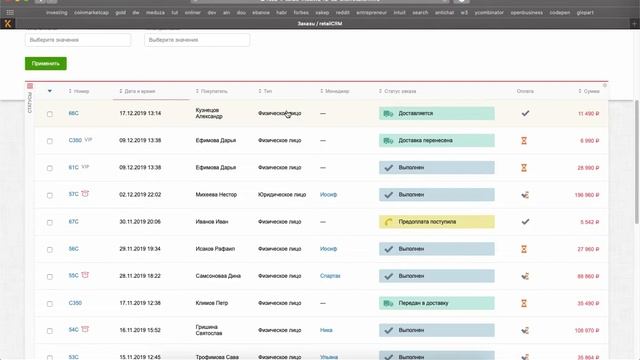
Task: Select checkbox for order 57C Михеева Нестор
Action: (x=50, y=195)
